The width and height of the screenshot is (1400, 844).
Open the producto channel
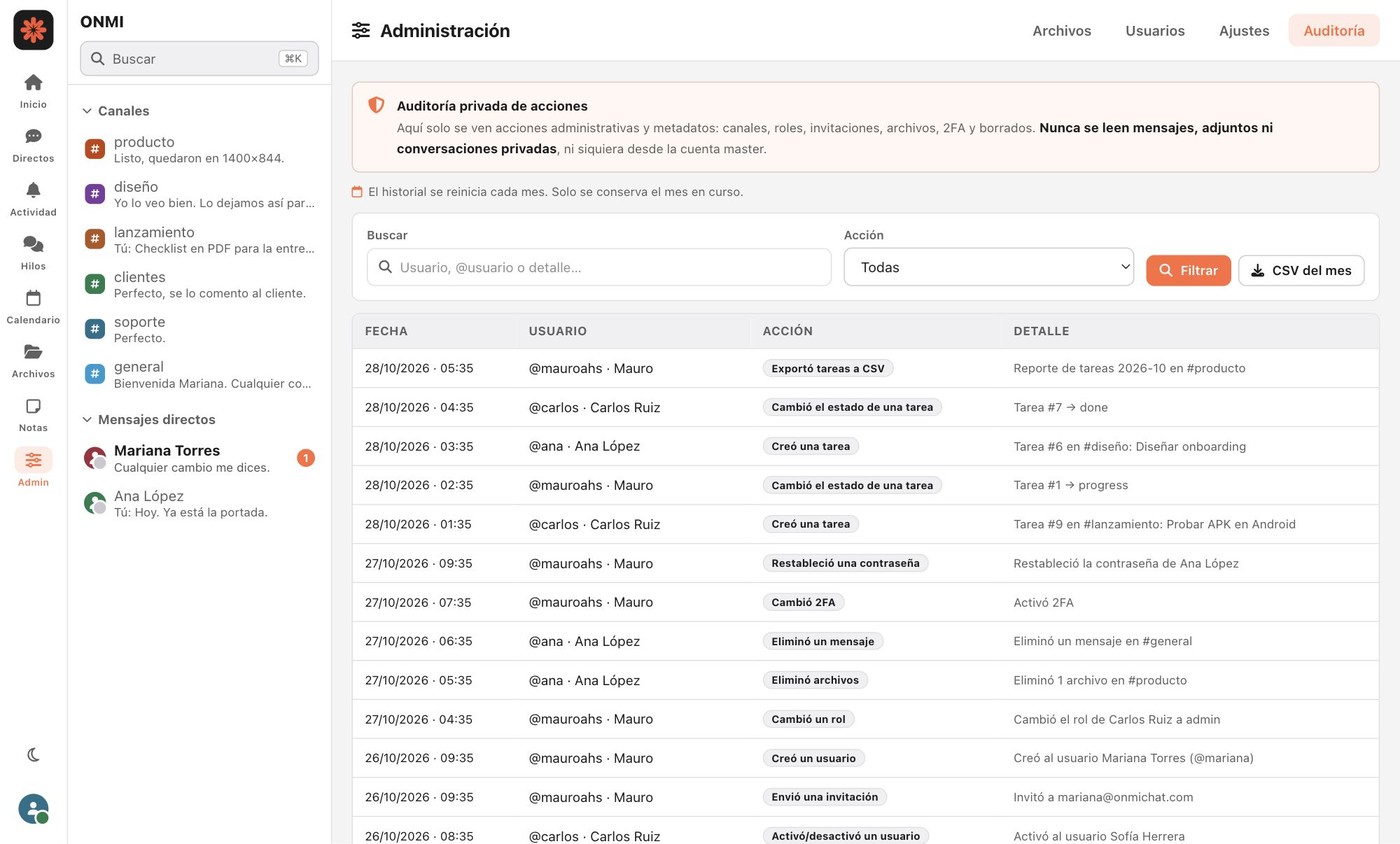point(199,149)
